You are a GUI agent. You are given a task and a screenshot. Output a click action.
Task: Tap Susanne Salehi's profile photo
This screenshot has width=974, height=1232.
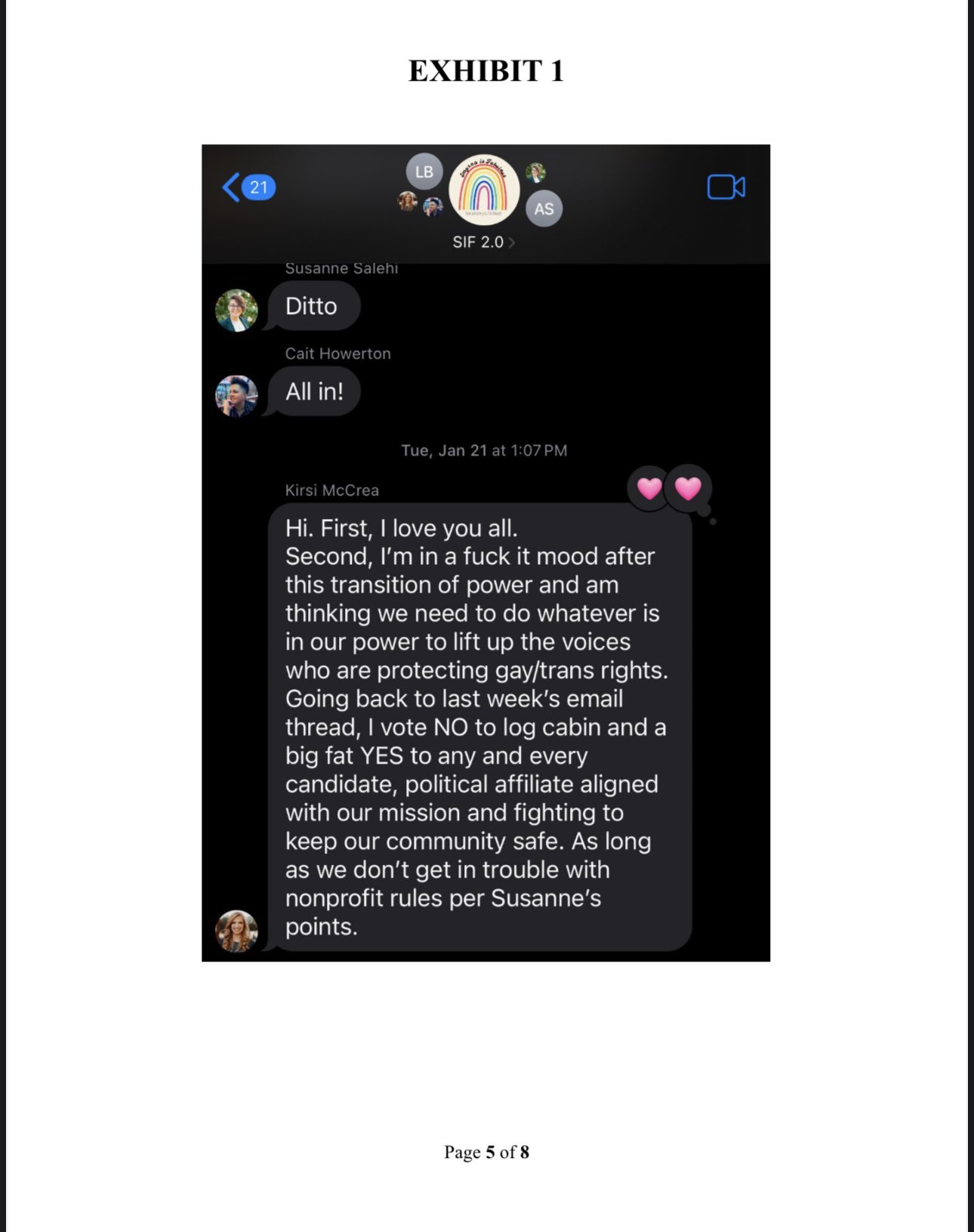click(236, 310)
